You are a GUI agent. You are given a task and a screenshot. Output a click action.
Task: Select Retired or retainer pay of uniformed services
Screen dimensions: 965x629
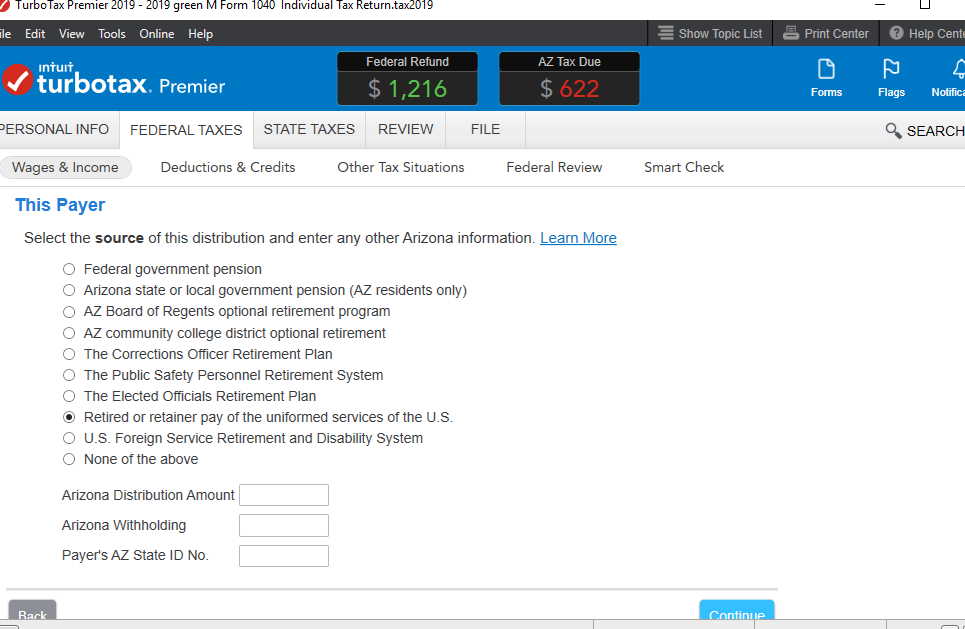tap(69, 417)
